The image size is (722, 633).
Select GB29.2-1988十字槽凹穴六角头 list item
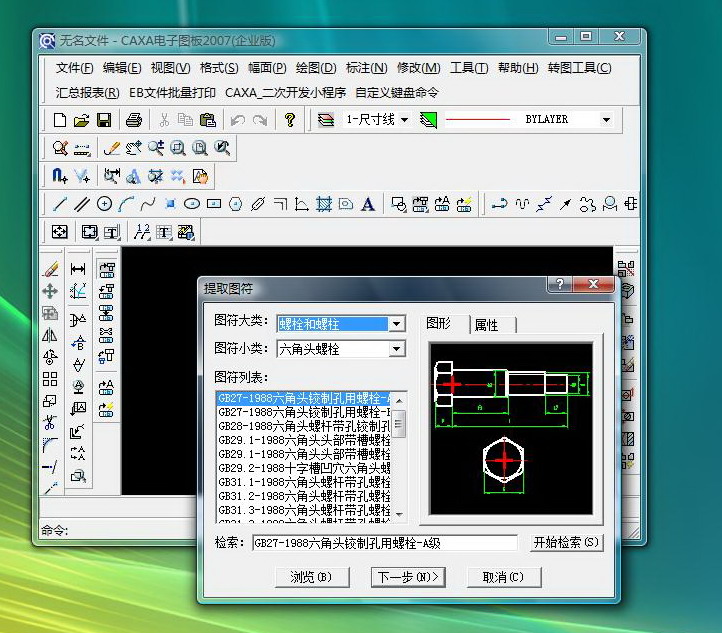pyautogui.click(x=303, y=468)
